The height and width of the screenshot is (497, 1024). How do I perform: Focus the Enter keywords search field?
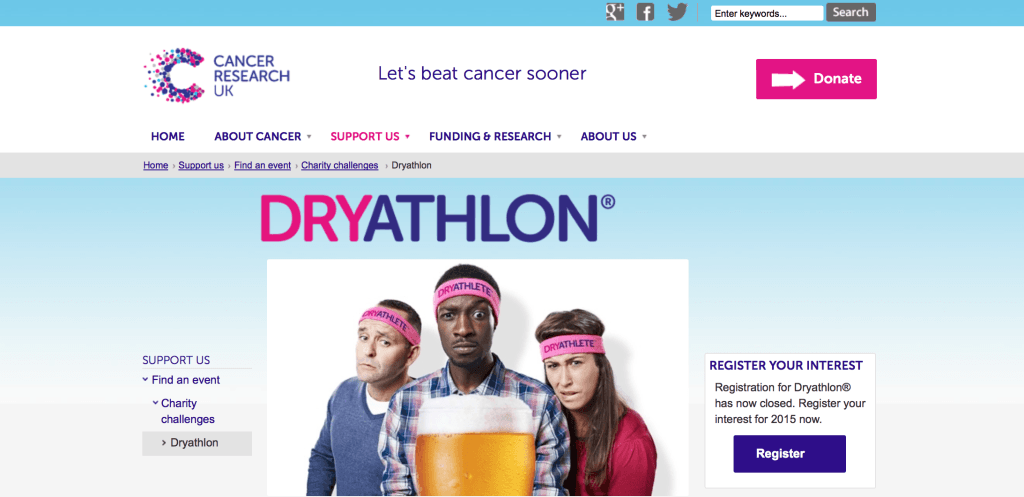pos(767,13)
